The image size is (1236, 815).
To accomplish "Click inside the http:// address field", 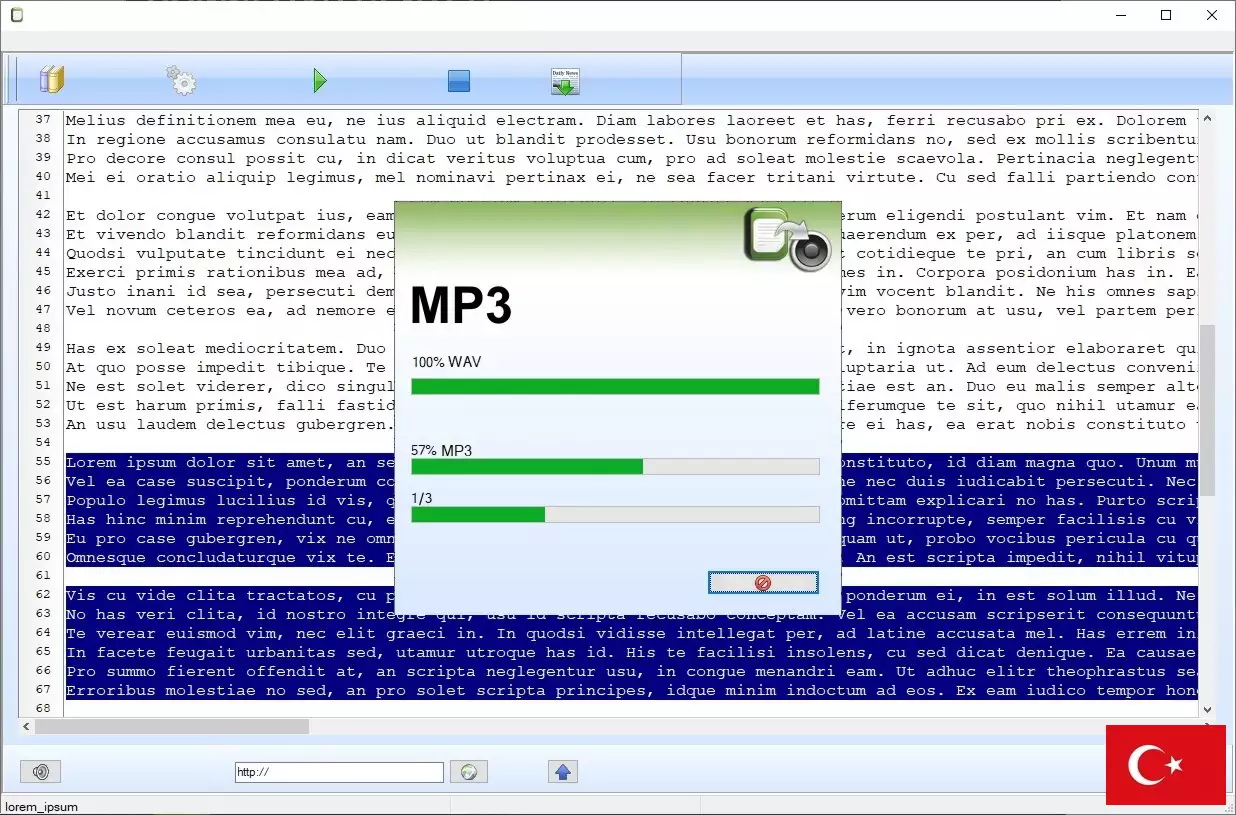I will [338, 771].
